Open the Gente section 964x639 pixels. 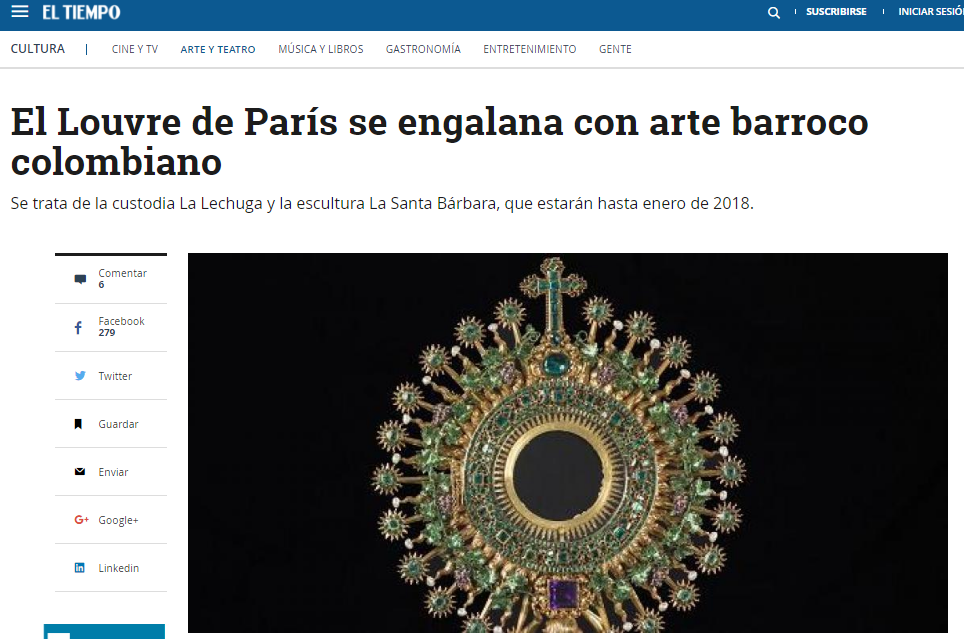[x=615, y=49]
